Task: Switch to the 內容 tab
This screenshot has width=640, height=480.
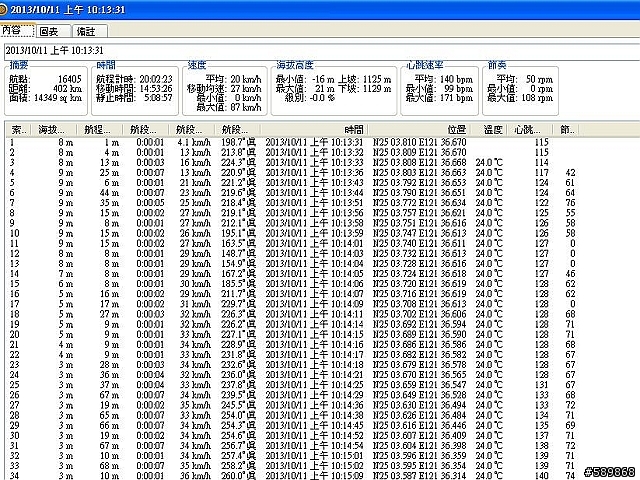Action: pyautogui.click(x=17, y=30)
